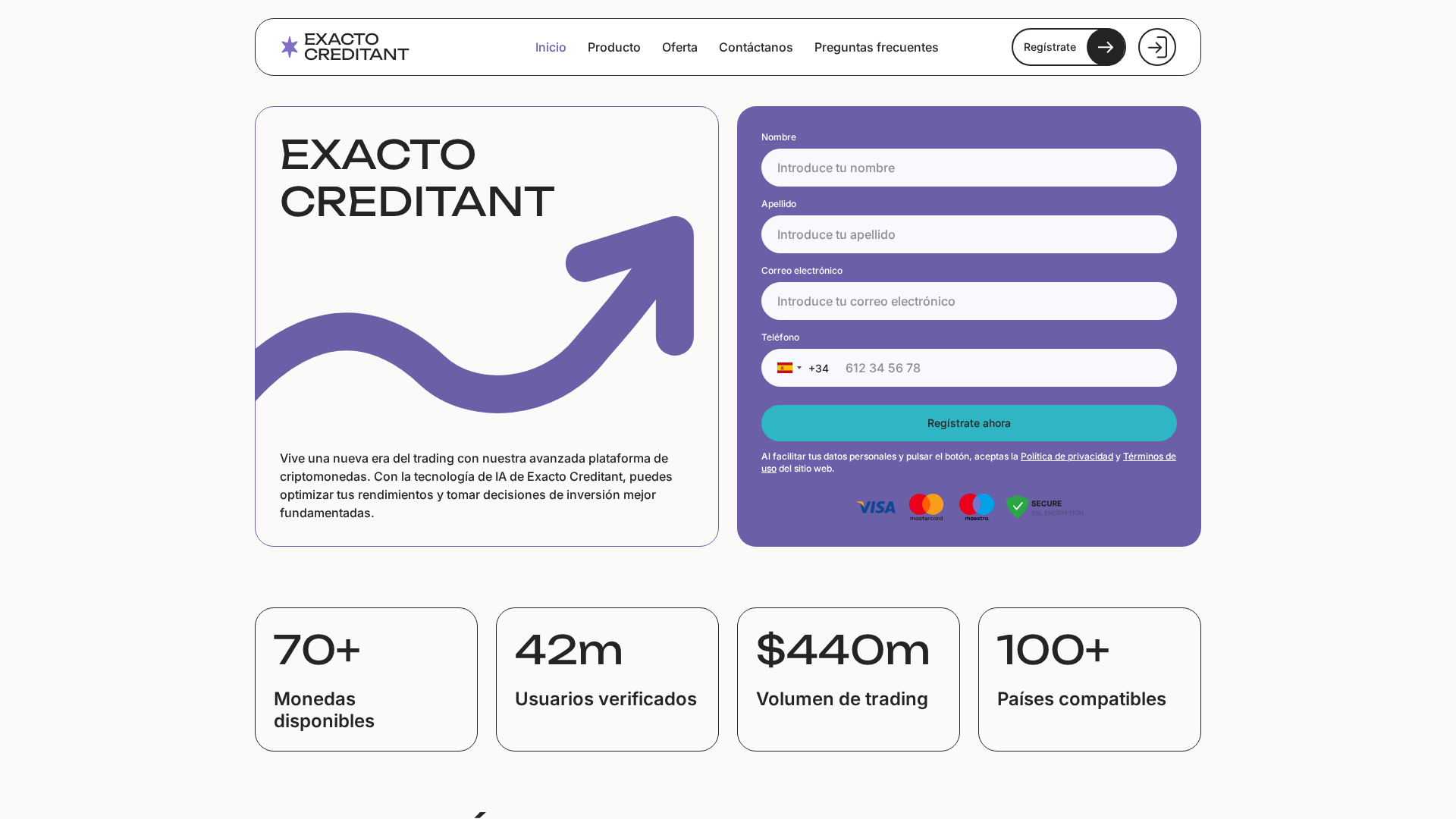This screenshot has width=1456, height=819.
Task: Open the Contáctanos menu item
Action: coord(756,47)
